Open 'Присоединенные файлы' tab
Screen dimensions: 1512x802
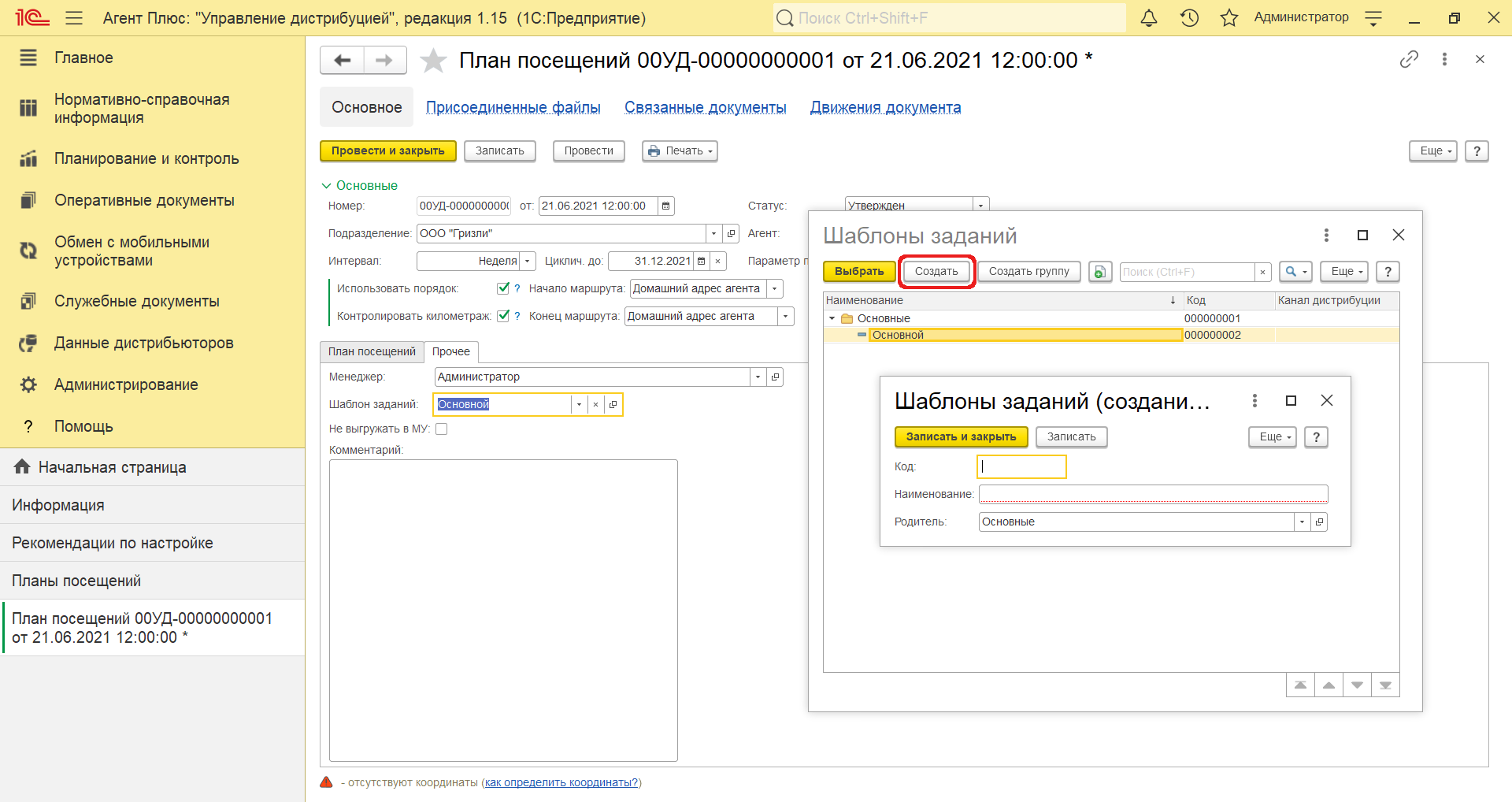tap(513, 107)
